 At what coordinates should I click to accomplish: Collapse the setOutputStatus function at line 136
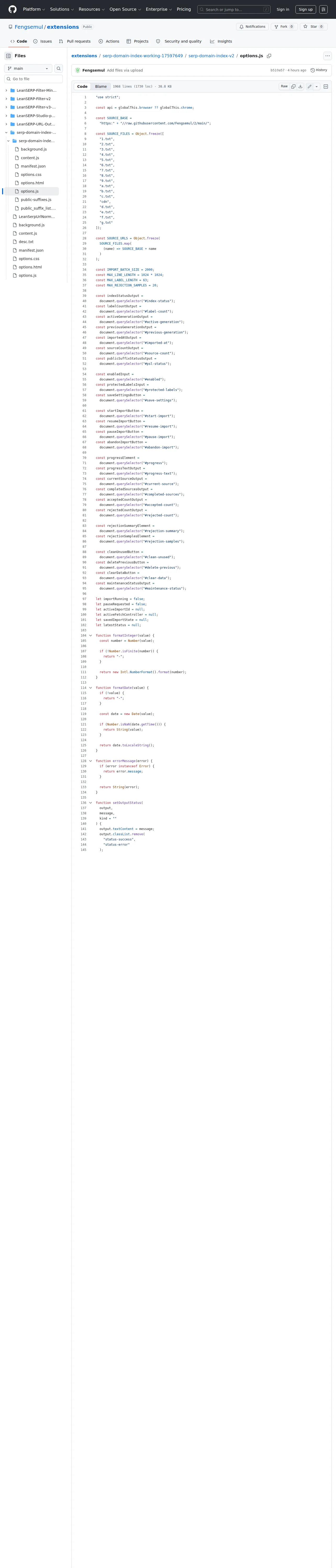tap(91, 803)
